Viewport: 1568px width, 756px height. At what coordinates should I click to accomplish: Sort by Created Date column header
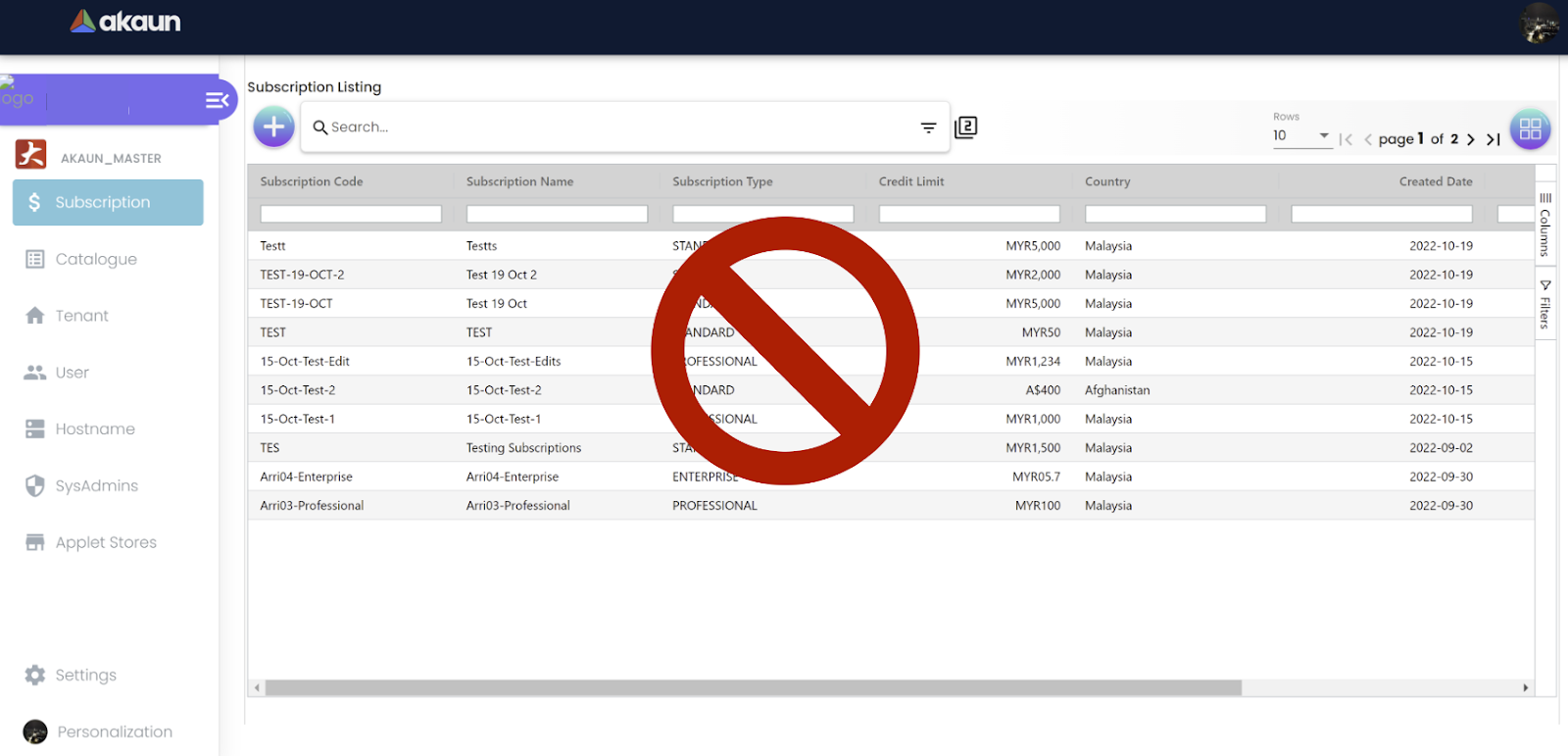coord(1435,181)
